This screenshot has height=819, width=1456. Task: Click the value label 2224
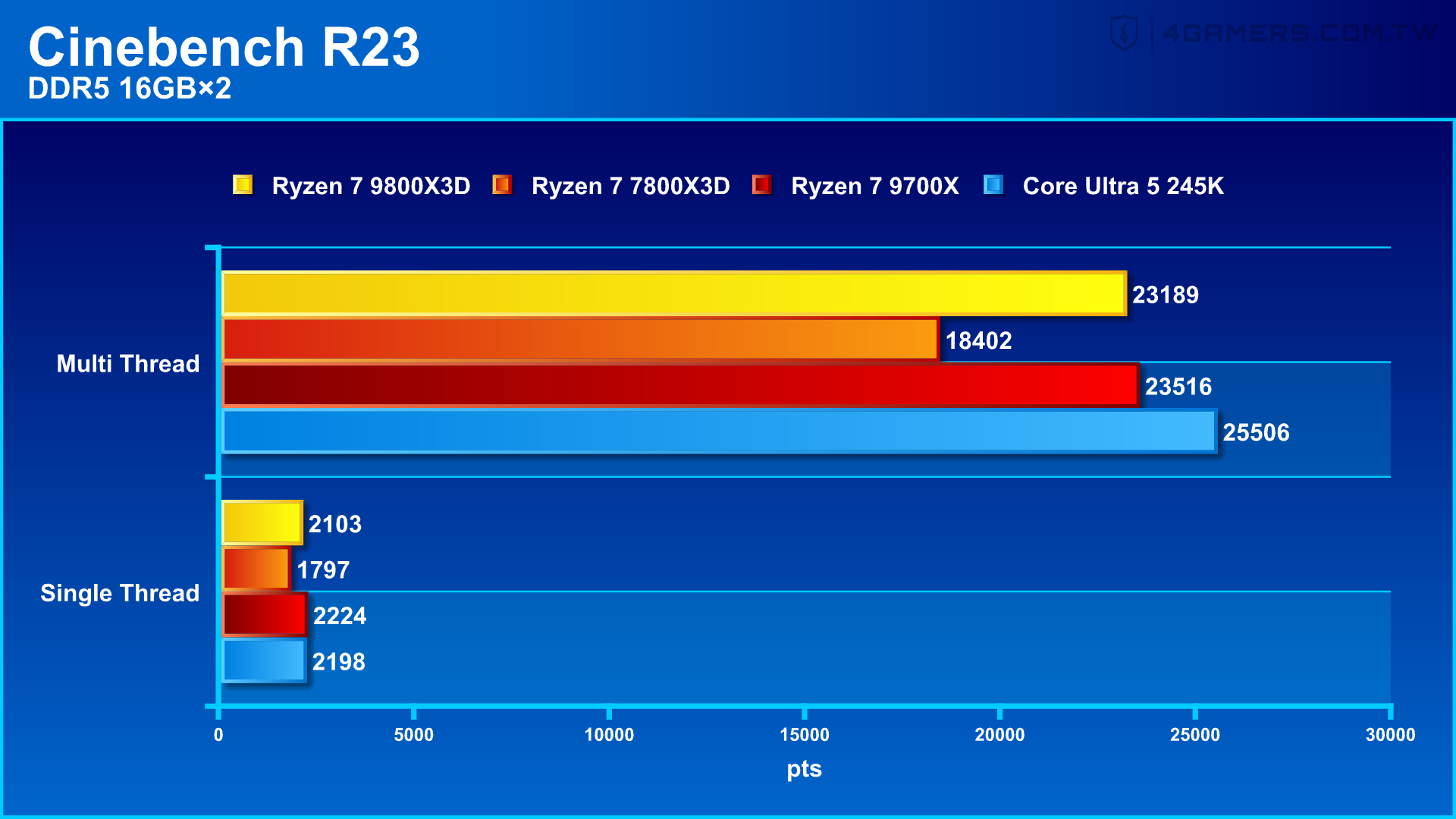click(340, 616)
